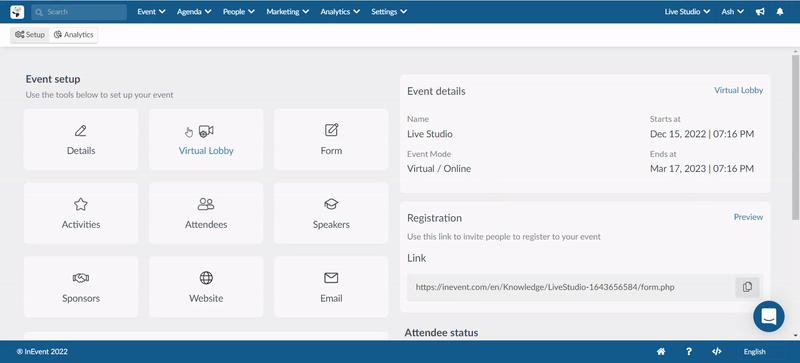Open the announcements megaphone icon
800x363 pixels.
click(760, 12)
